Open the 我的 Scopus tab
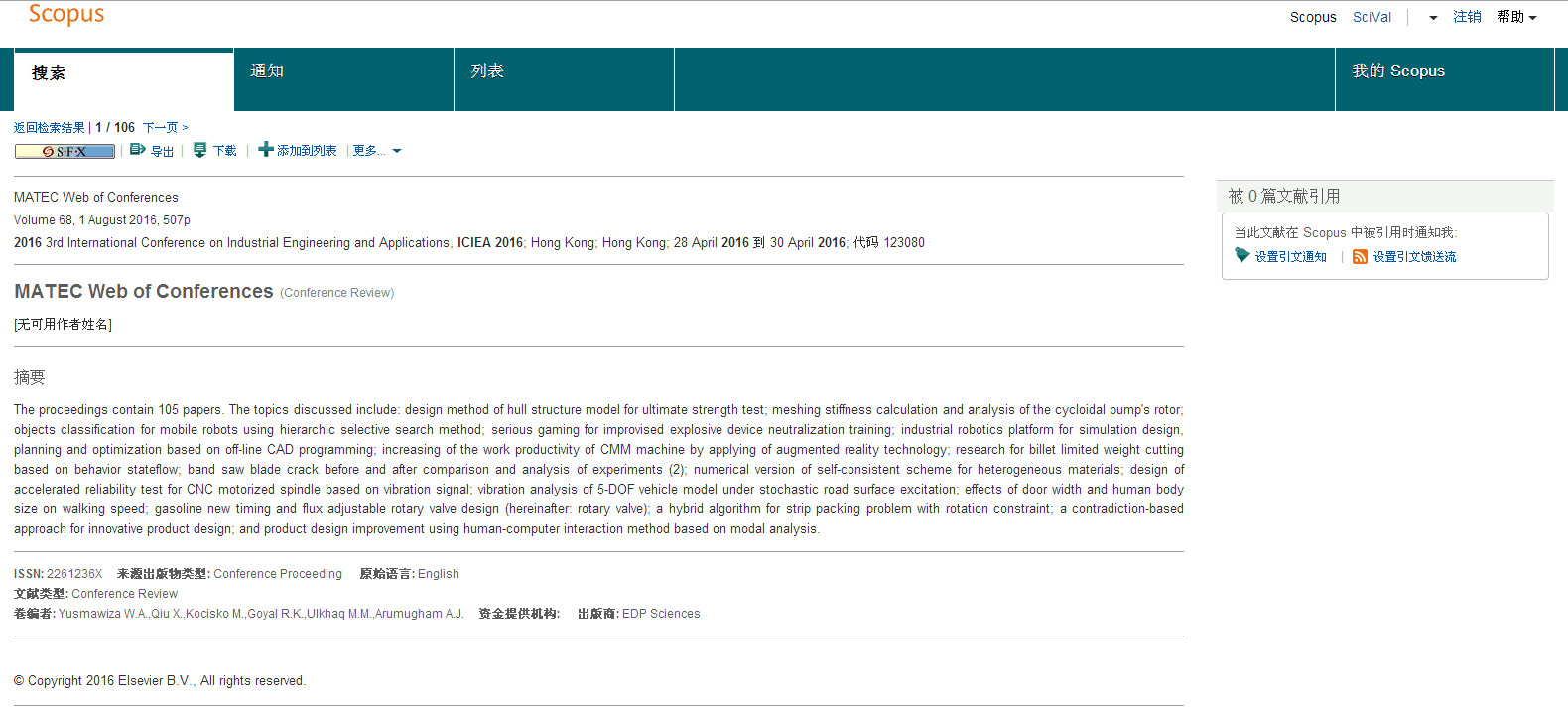 1445,79
